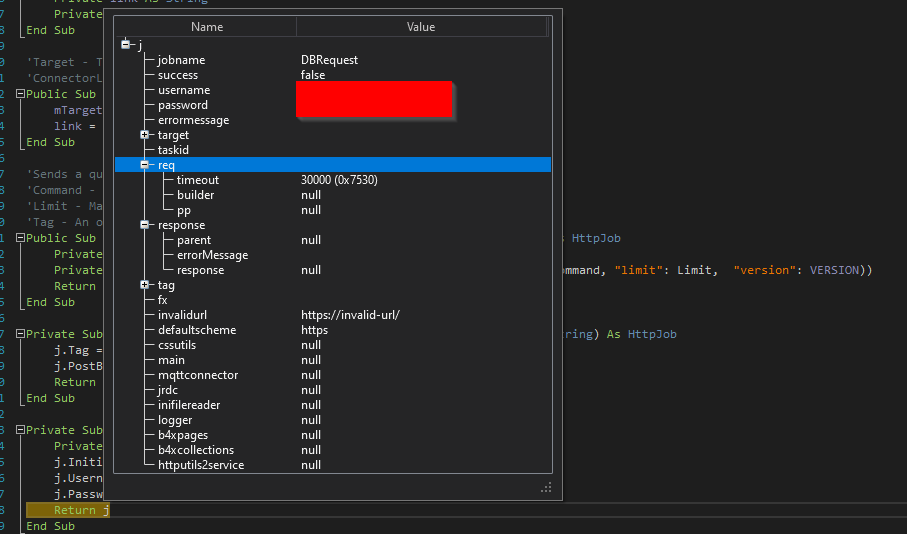The height and width of the screenshot is (534, 907).
Task: Click the Value column header
Action: [420, 27]
